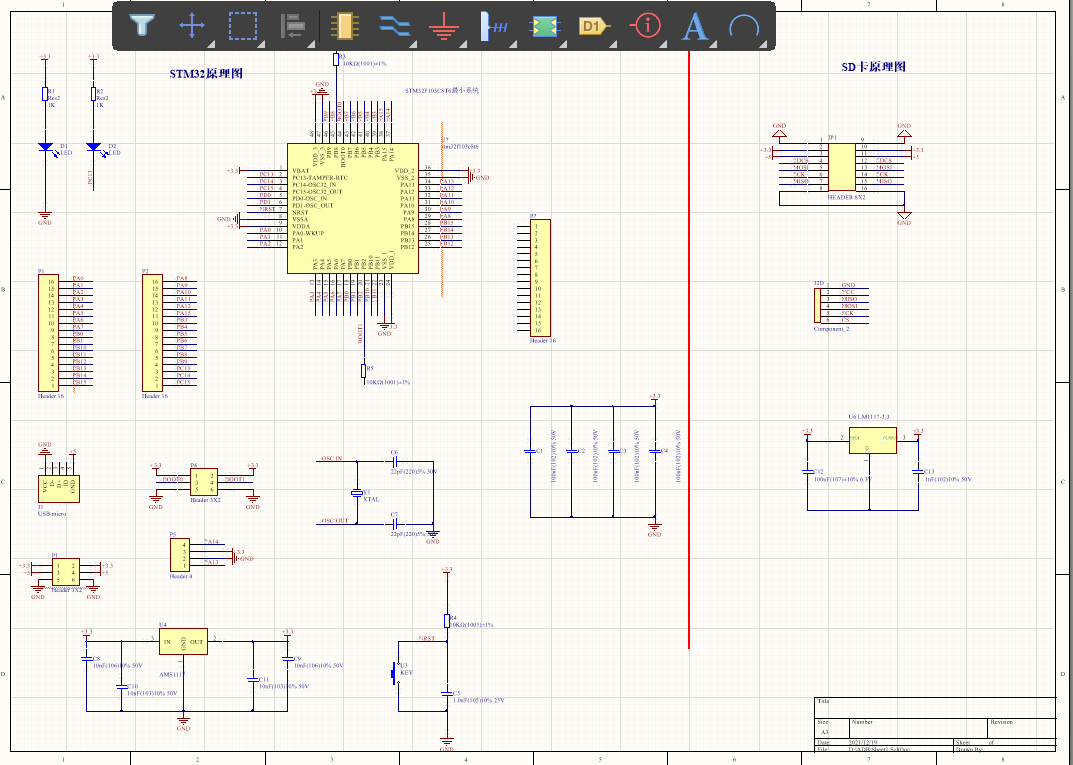Pick the GND power port tool
Image resolution: width=1073 pixels, height=765 pixels.
click(x=444, y=27)
